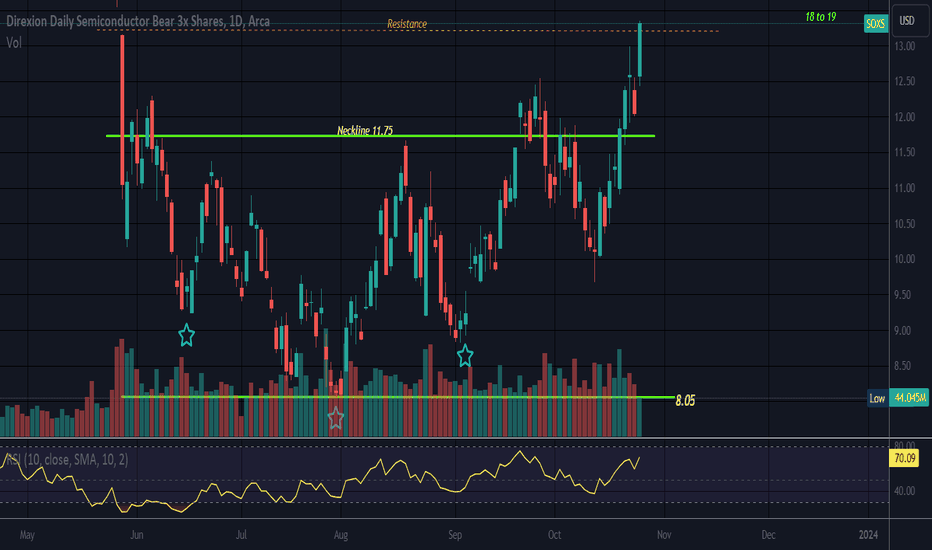Click the Jul label on the time axis
932x550 pixels.
pyautogui.click(x=241, y=535)
